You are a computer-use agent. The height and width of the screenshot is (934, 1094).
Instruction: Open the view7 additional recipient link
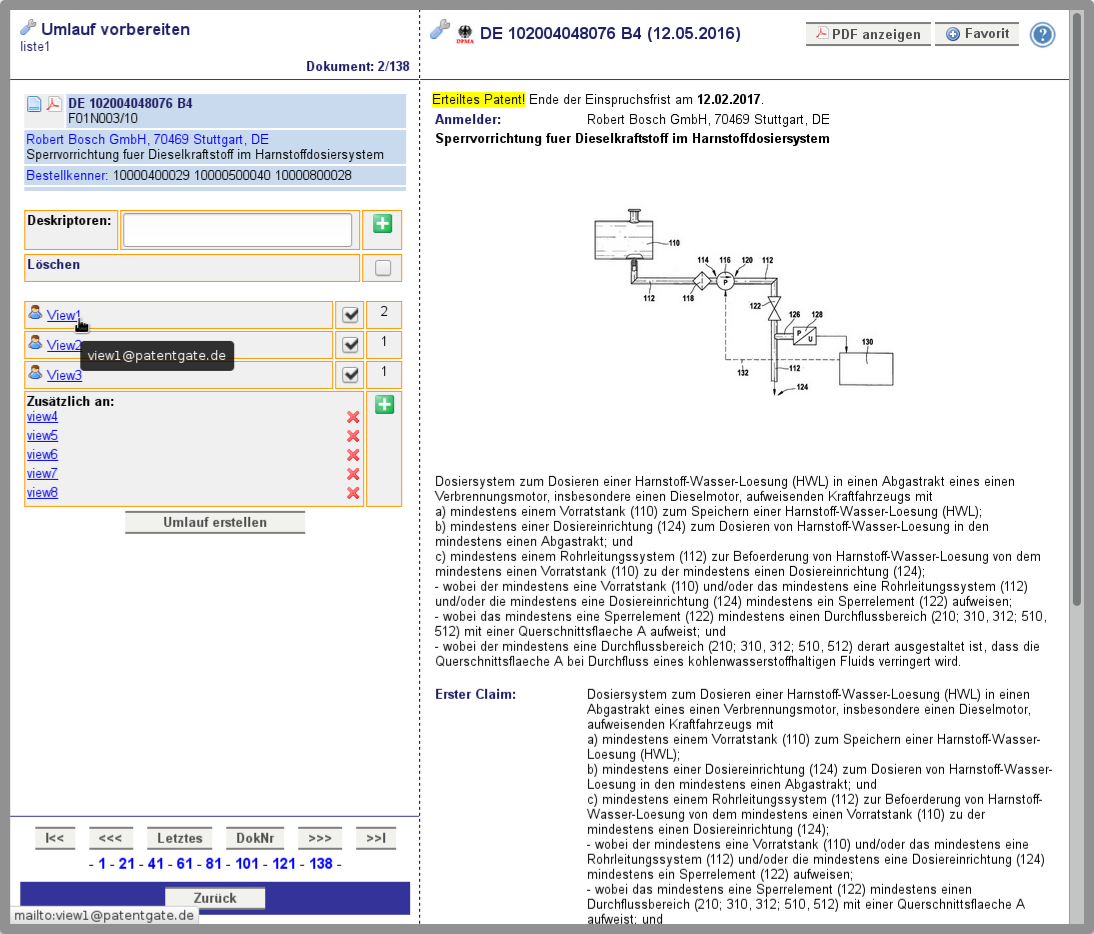point(42,474)
